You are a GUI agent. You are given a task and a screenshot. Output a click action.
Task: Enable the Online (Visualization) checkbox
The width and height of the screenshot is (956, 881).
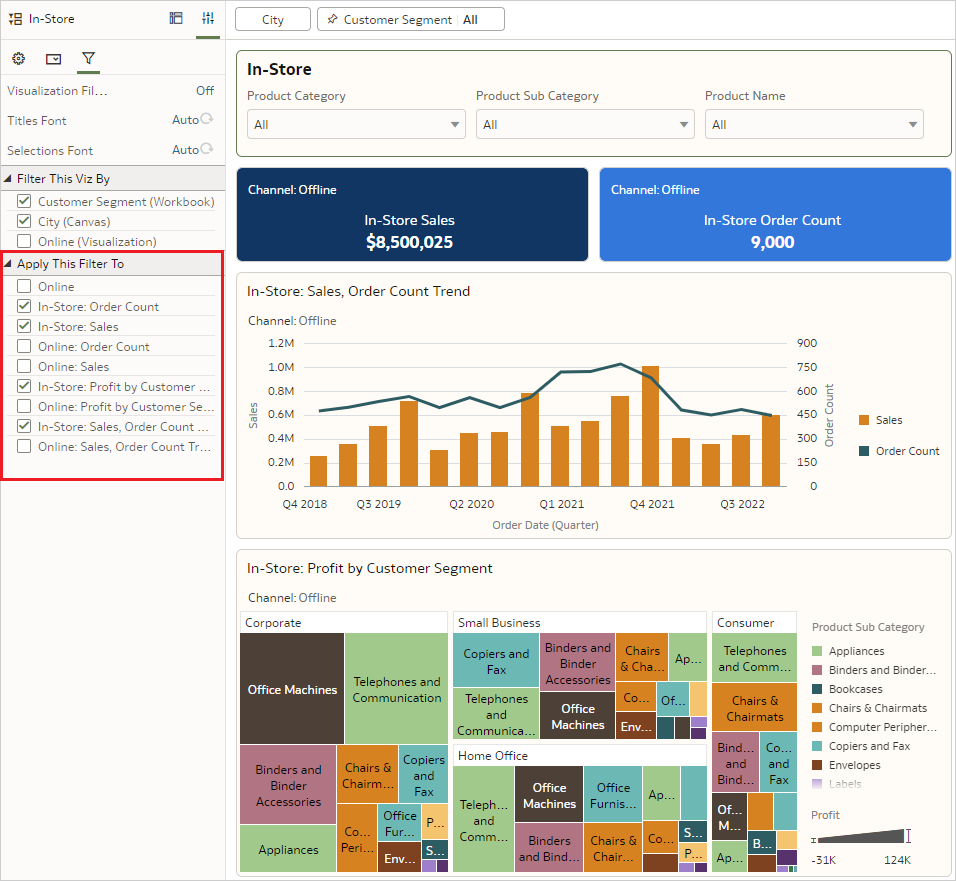tap(24, 241)
